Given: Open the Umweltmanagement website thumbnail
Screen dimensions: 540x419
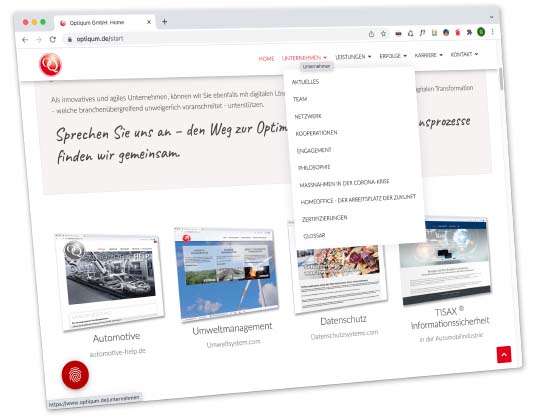Looking at the screenshot, I should (x=226, y=274).
